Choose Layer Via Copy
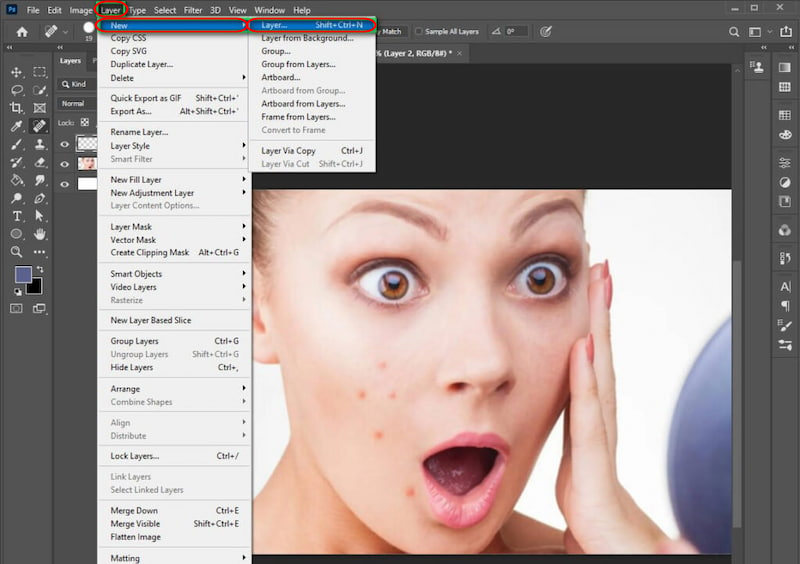This screenshot has height=564, width=800. 312,151
